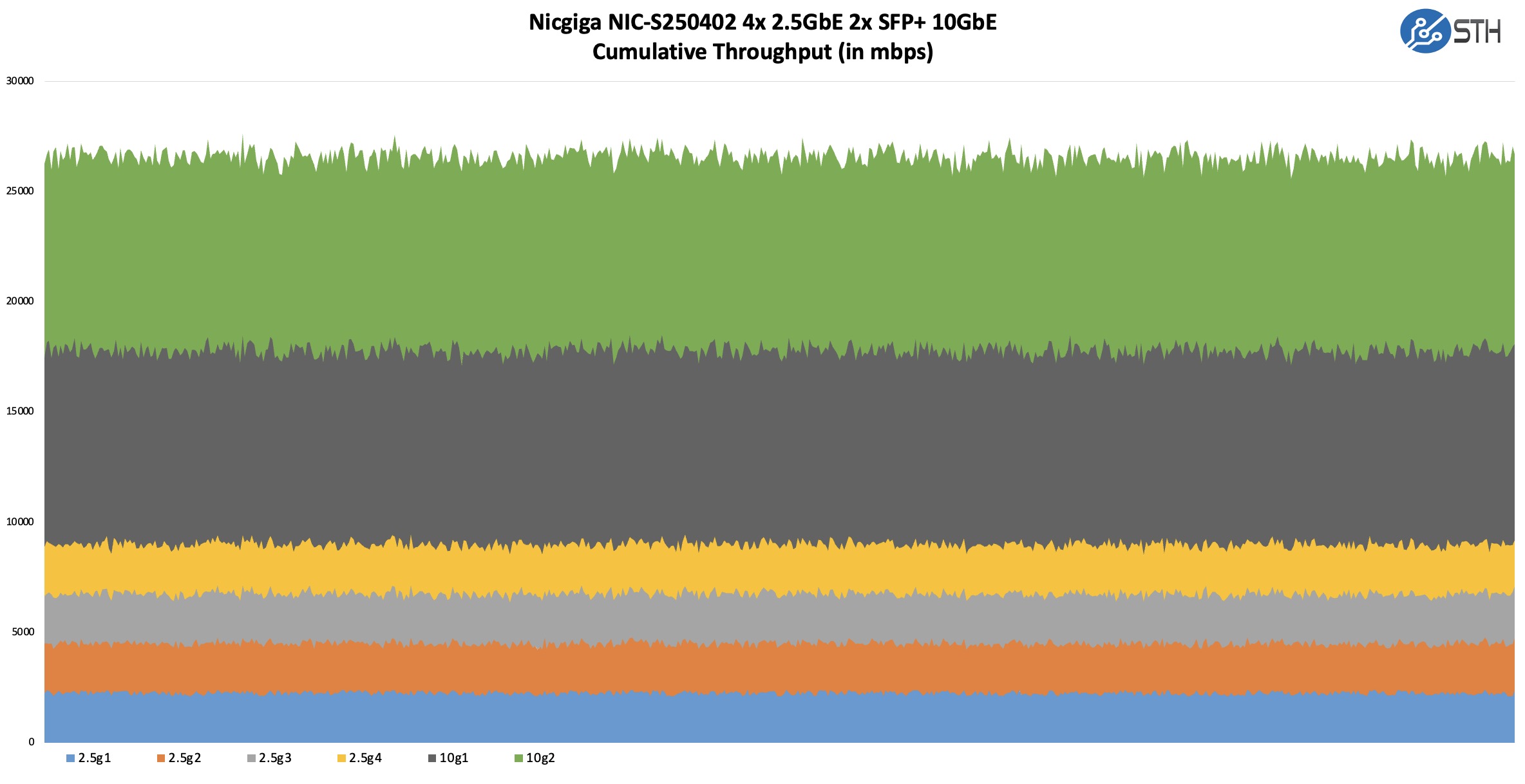Click the blue 2.5g1 legend swatch

[70, 758]
